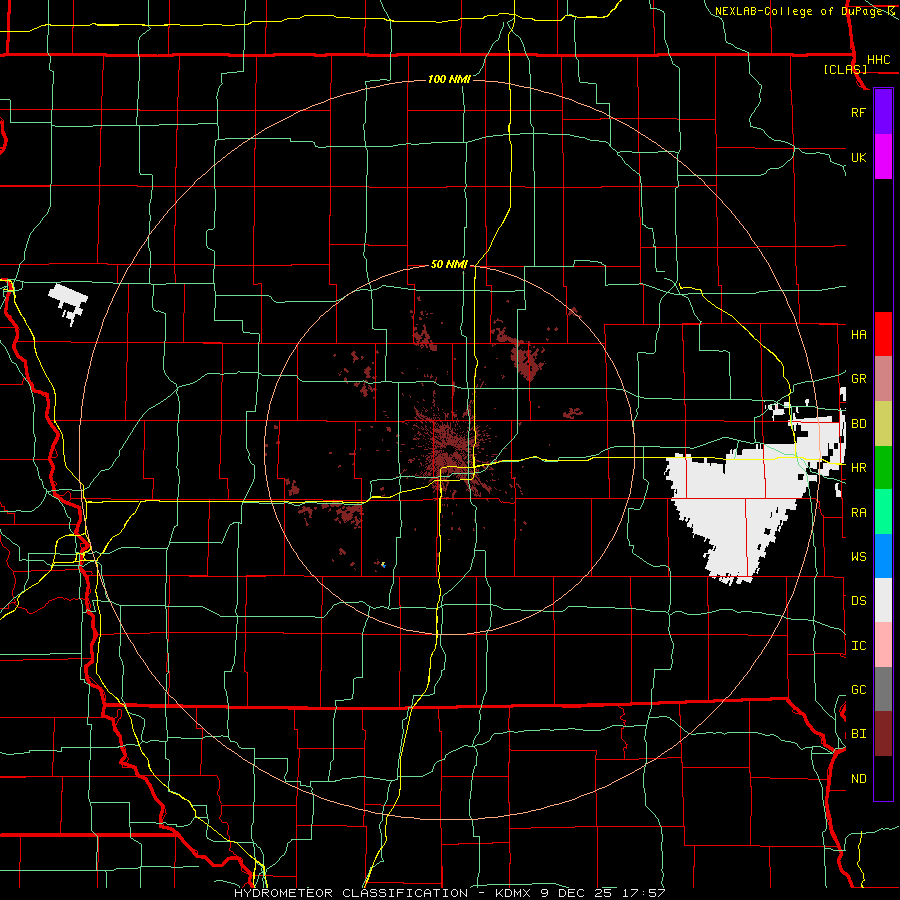Click the white DS legend color swatch
900x900 pixels.
point(883,600)
